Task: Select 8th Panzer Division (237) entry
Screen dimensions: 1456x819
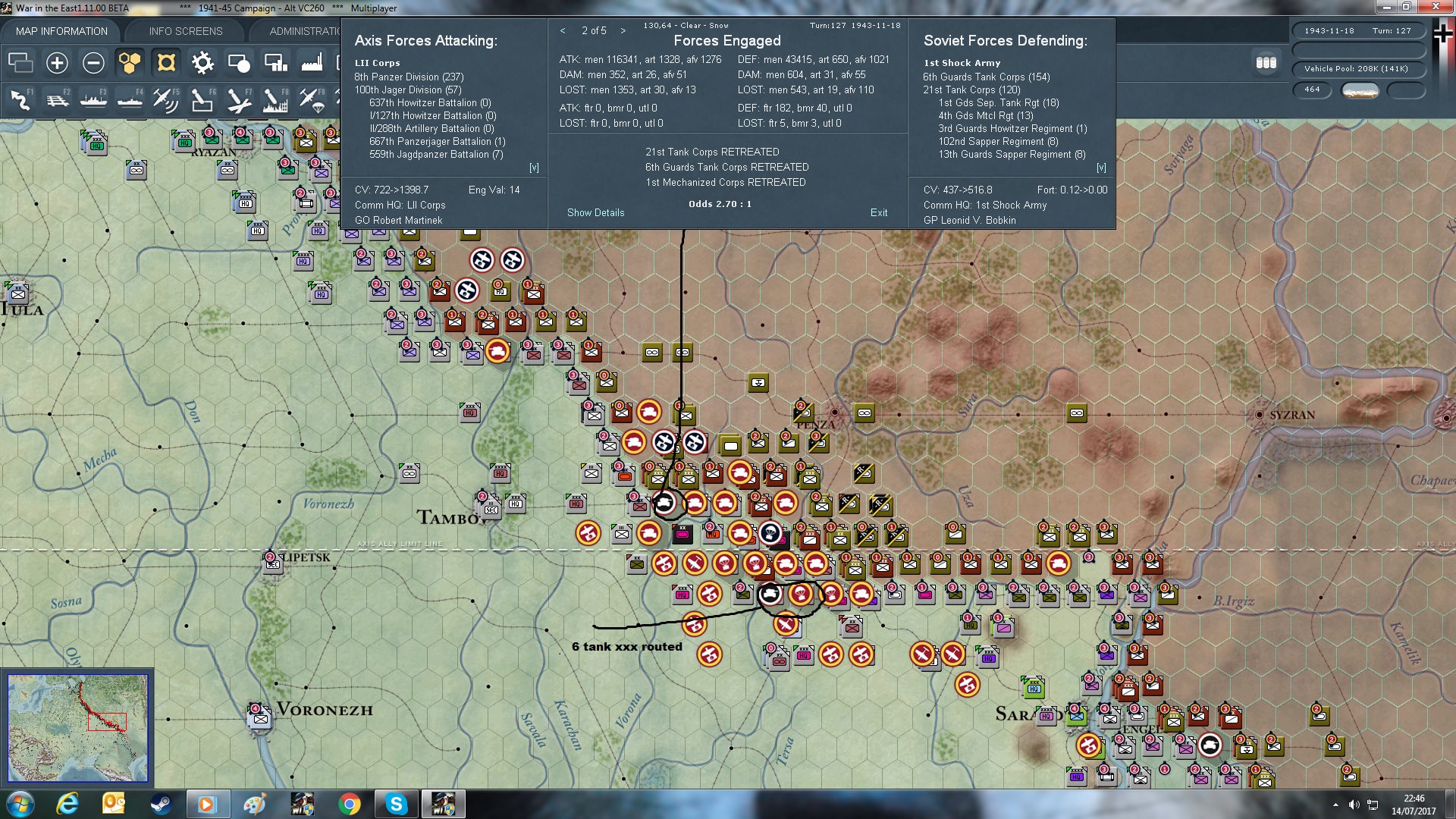Action: pos(409,77)
